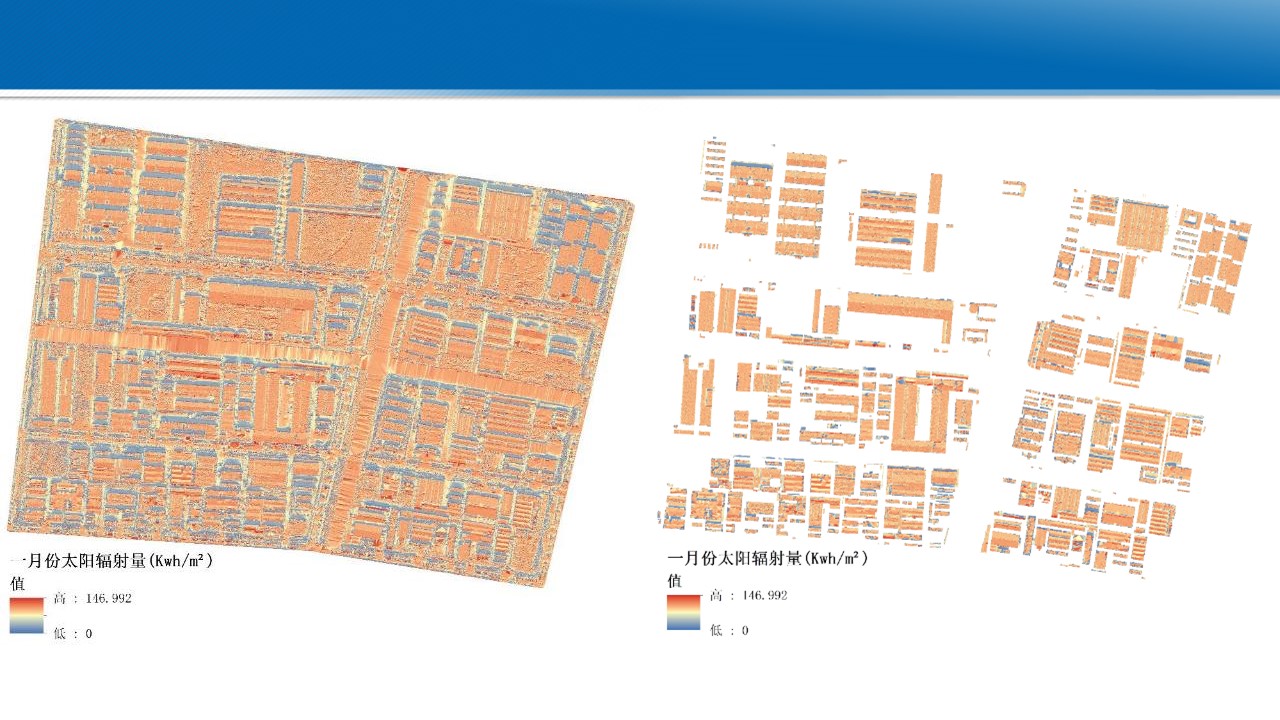
Task: Click the right map's legend title text
Action: coord(767,558)
